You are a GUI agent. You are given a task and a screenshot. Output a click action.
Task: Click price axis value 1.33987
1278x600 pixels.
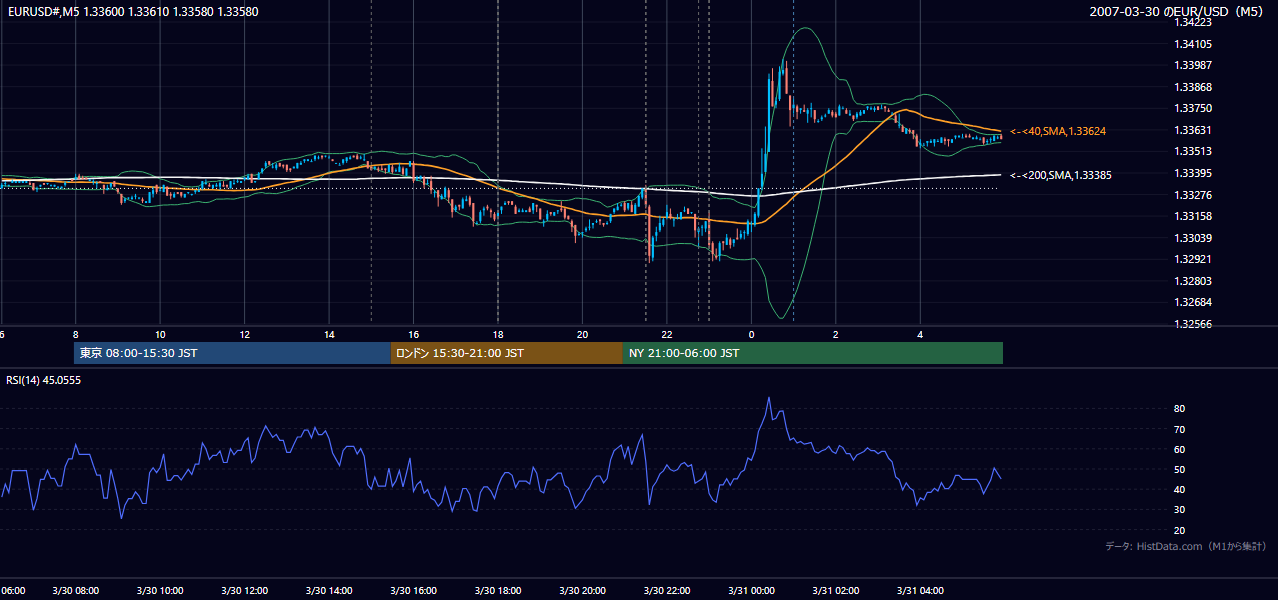coord(1194,65)
